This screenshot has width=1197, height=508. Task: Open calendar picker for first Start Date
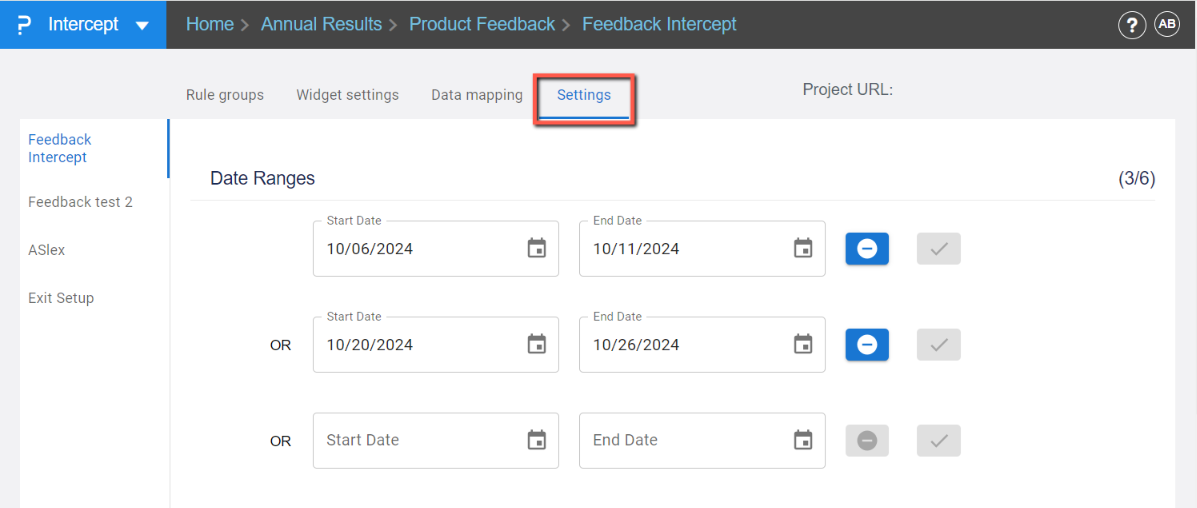(x=537, y=249)
